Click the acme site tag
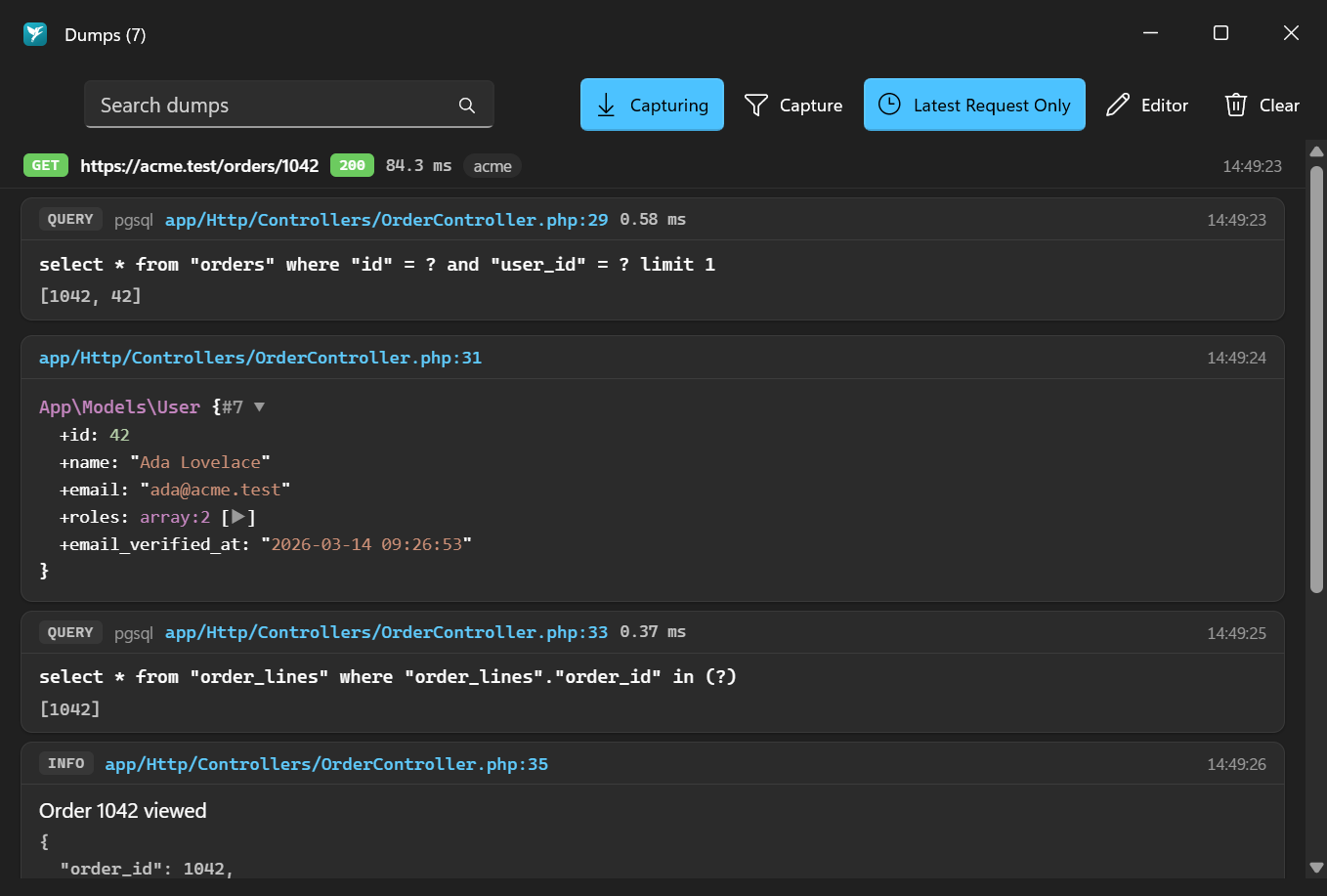Image resolution: width=1327 pixels, height=896 pixels. coord(492,166)
